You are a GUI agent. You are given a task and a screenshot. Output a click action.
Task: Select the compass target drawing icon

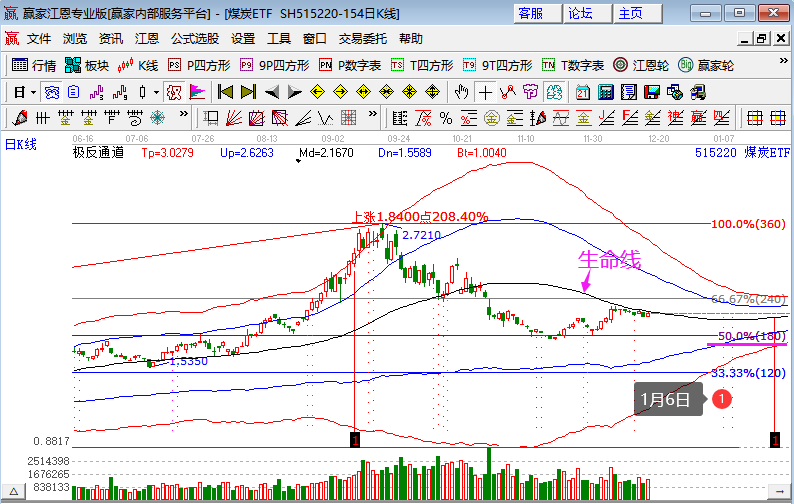point(157,118)
